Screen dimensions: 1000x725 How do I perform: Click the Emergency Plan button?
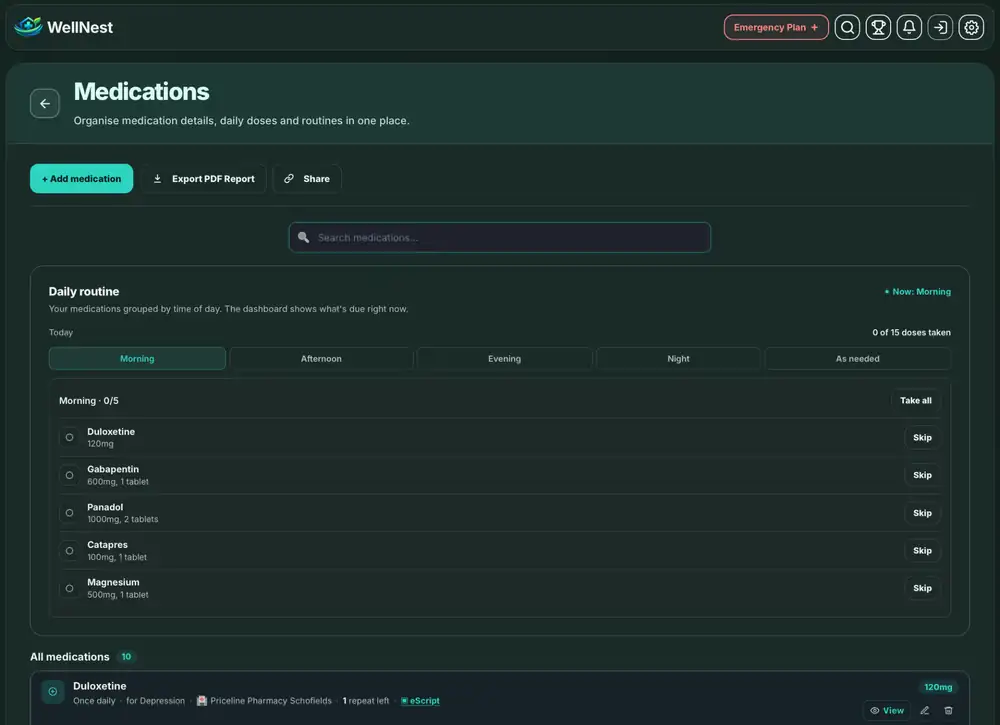(x=776, y=27)
